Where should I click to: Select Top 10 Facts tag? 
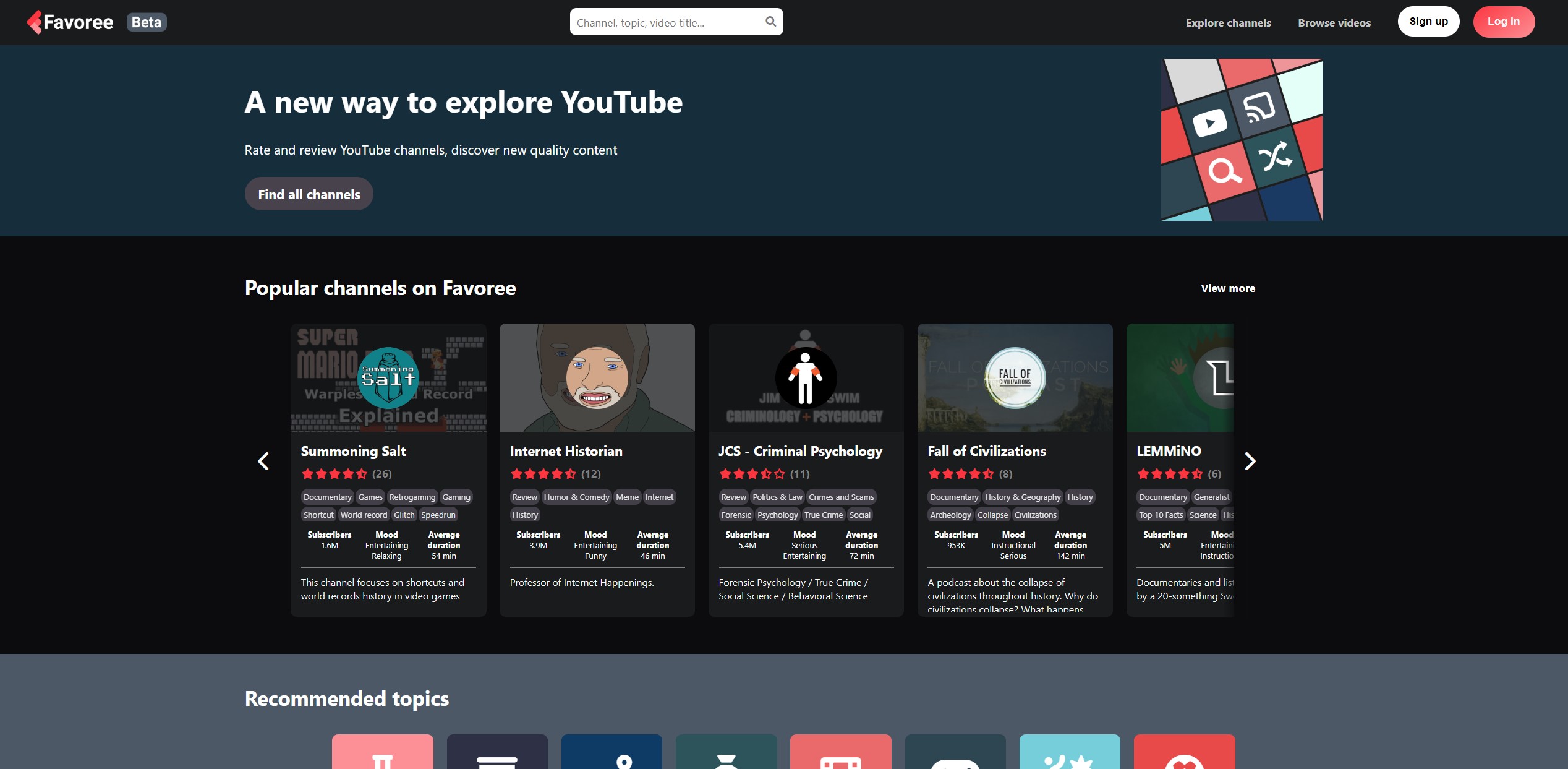click(1161, 515)
